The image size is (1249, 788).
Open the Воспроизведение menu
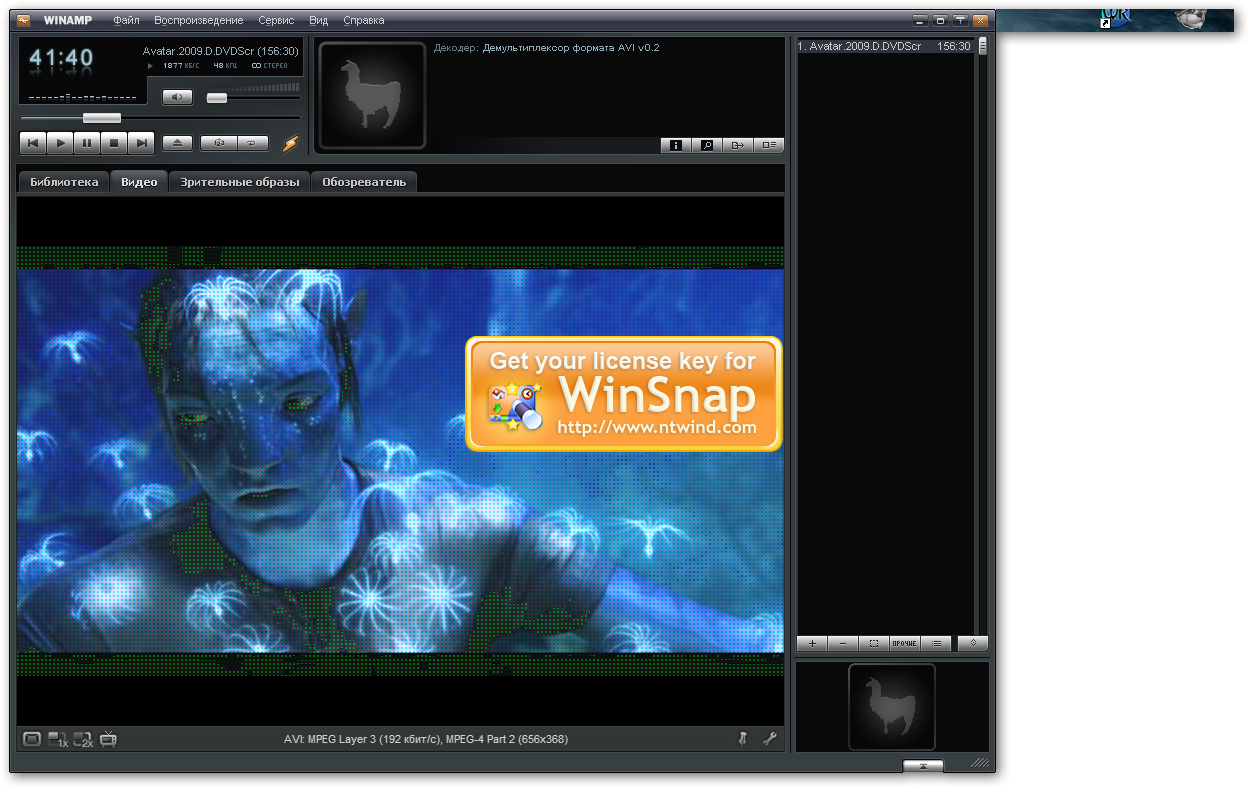tap(198, 20)
